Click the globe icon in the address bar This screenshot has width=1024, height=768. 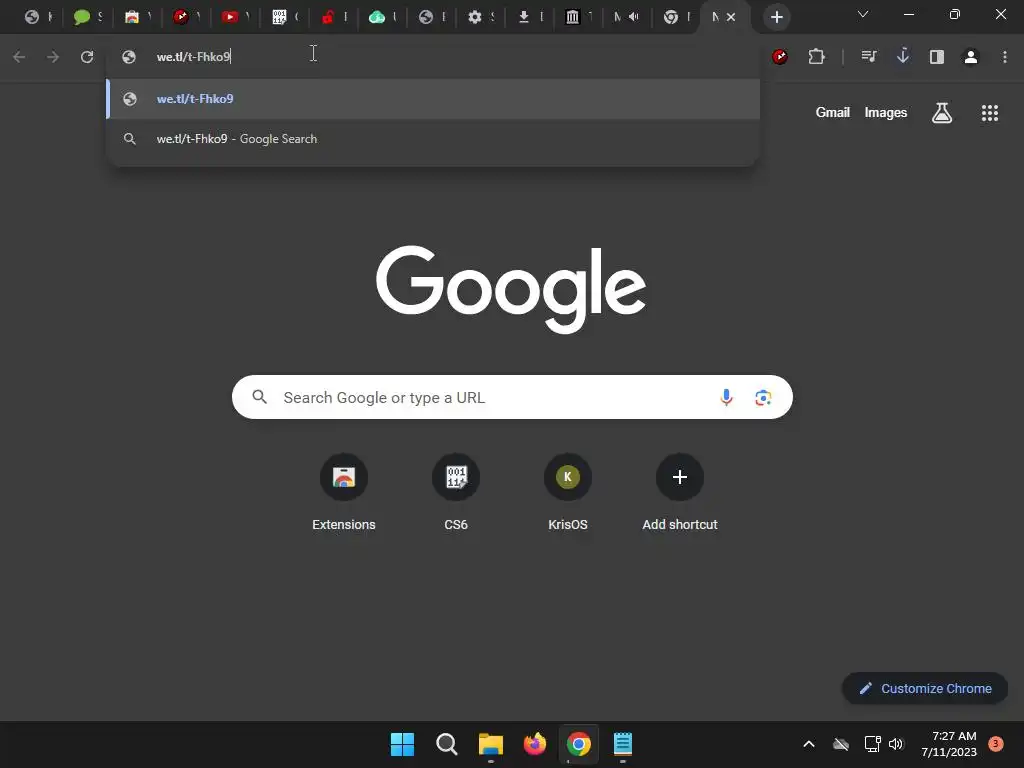[x=129, y=57]
